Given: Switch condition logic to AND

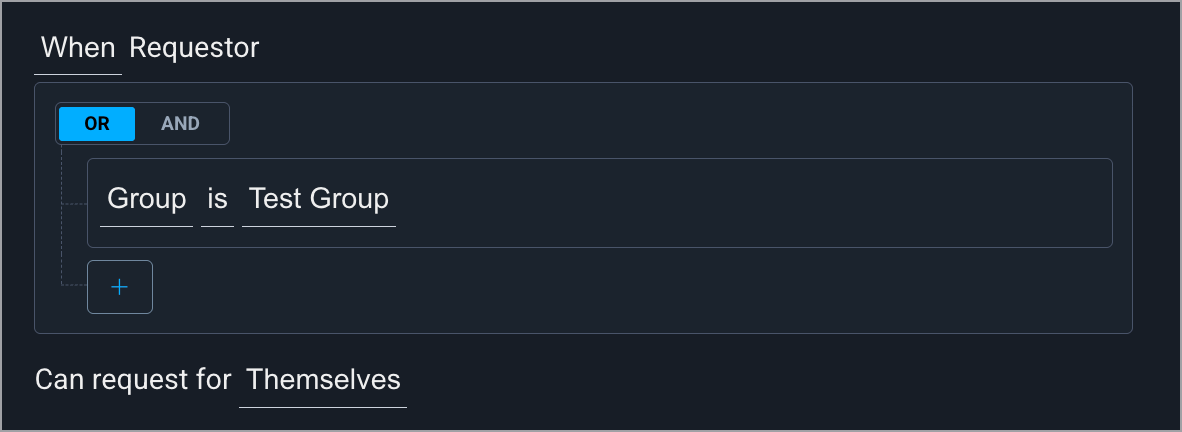Looking at the screenshot, I should coord(181,124).
